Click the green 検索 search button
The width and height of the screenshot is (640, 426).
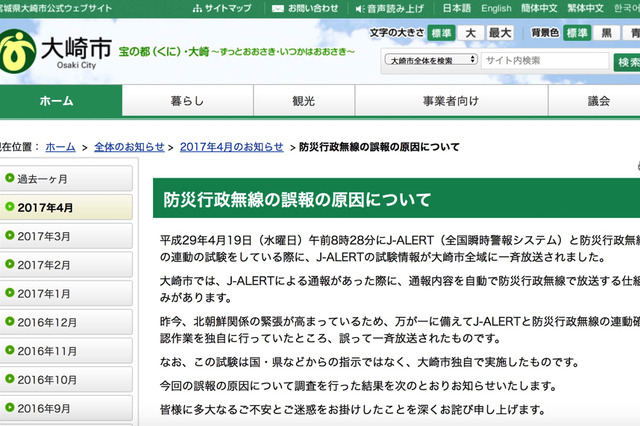point(627,62)
